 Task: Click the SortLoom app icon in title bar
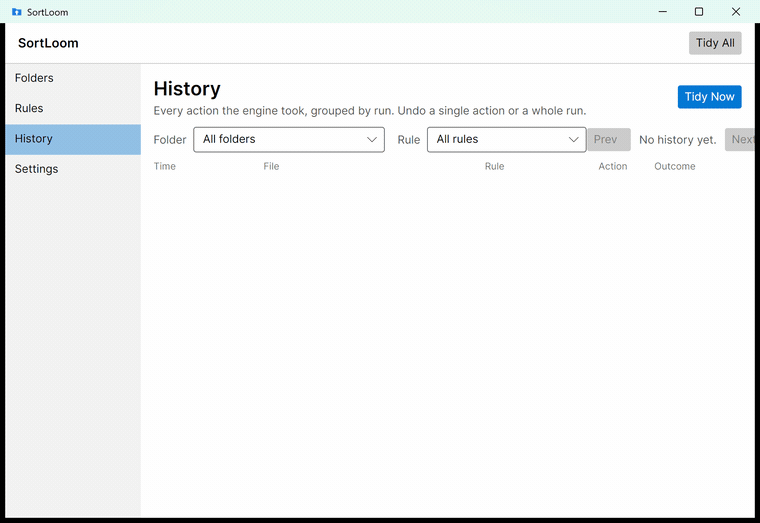point(16,12)
